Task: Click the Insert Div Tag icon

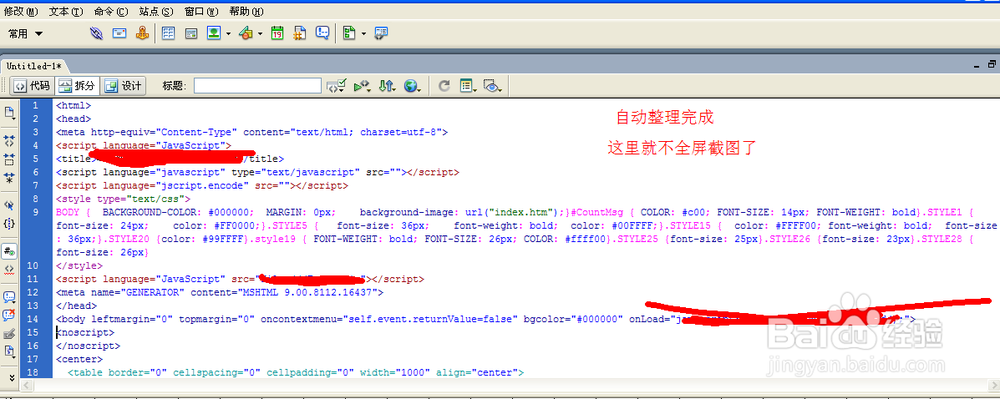Action: click(x=191, y=34)
